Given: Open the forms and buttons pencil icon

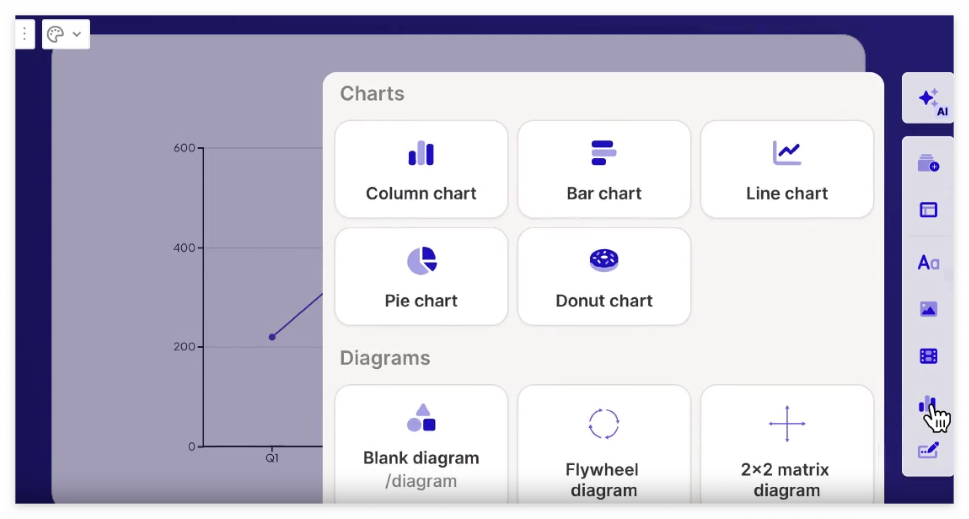Looking at the screenshot, I should 928,450.
